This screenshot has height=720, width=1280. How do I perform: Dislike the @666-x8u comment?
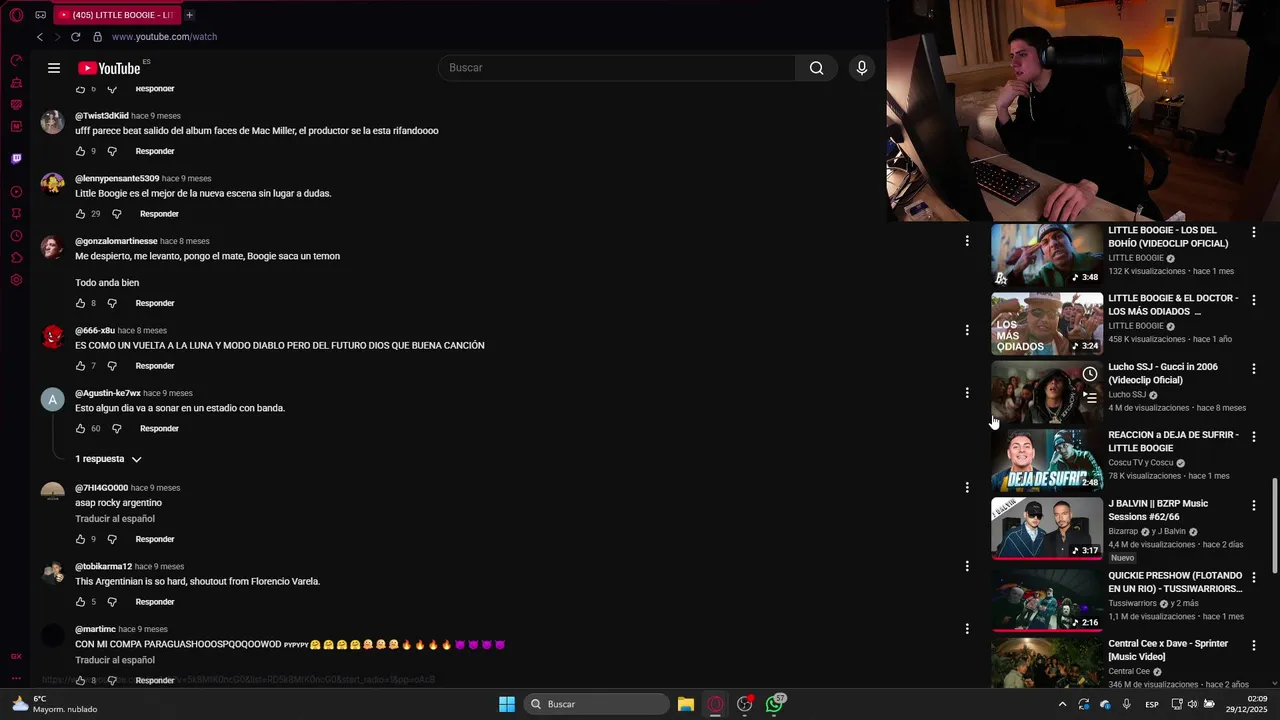click(112, 366)
